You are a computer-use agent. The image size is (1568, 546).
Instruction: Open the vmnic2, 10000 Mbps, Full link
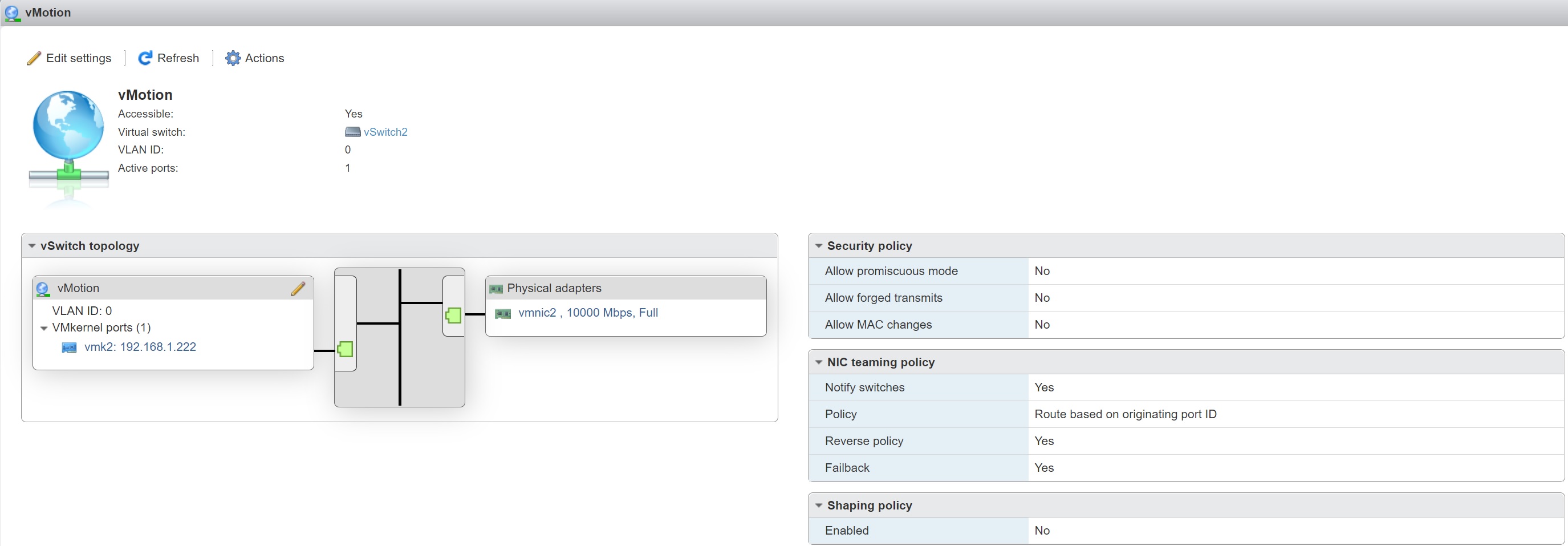pos(588,313)
